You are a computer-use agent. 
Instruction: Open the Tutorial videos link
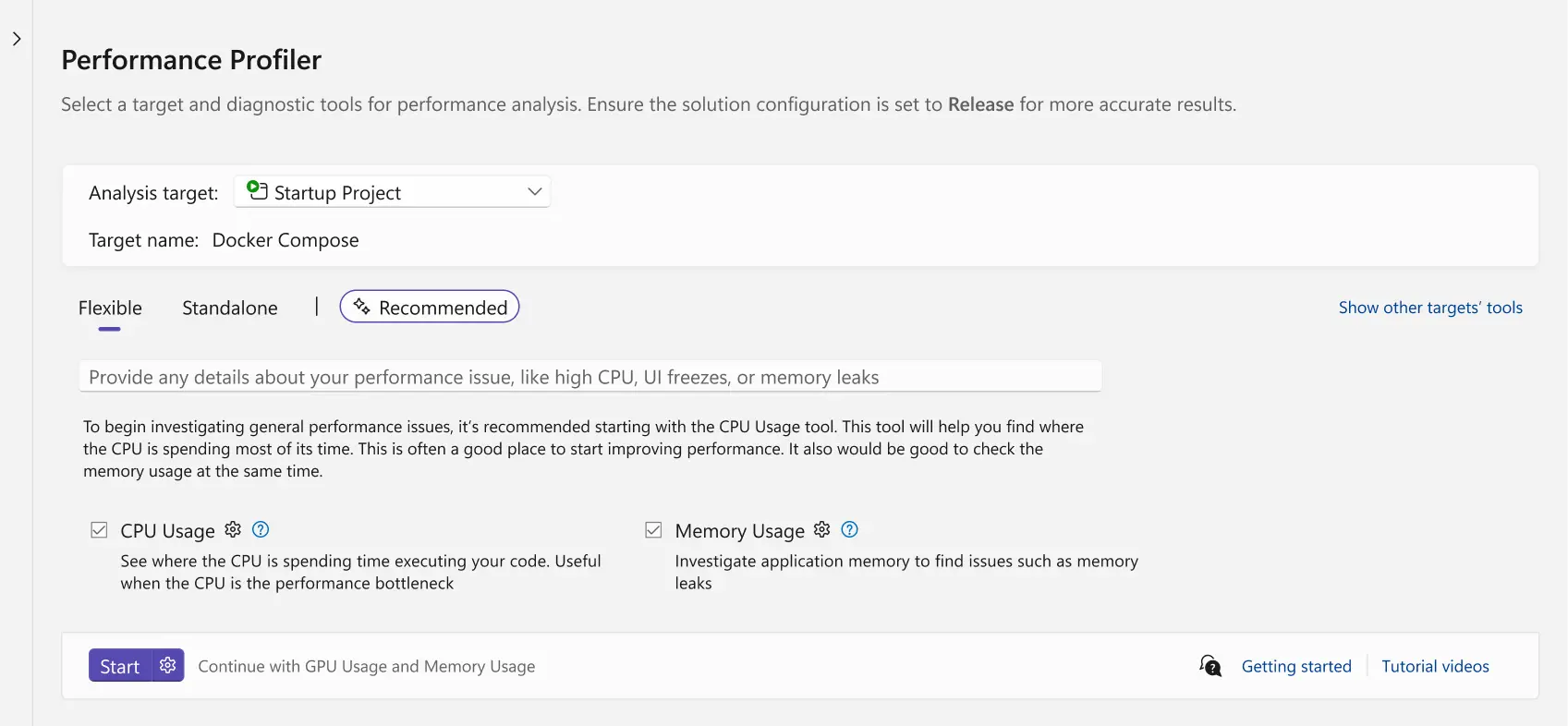[x=1435, y=666]
